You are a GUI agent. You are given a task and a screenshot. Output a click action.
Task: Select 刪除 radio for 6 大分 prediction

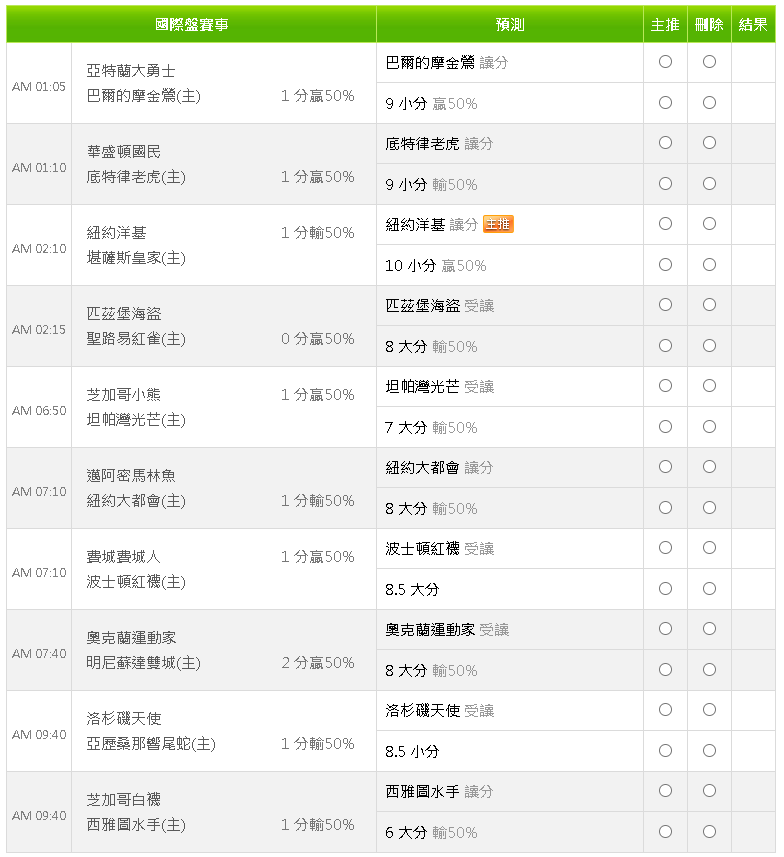click(x=709, y=831)
